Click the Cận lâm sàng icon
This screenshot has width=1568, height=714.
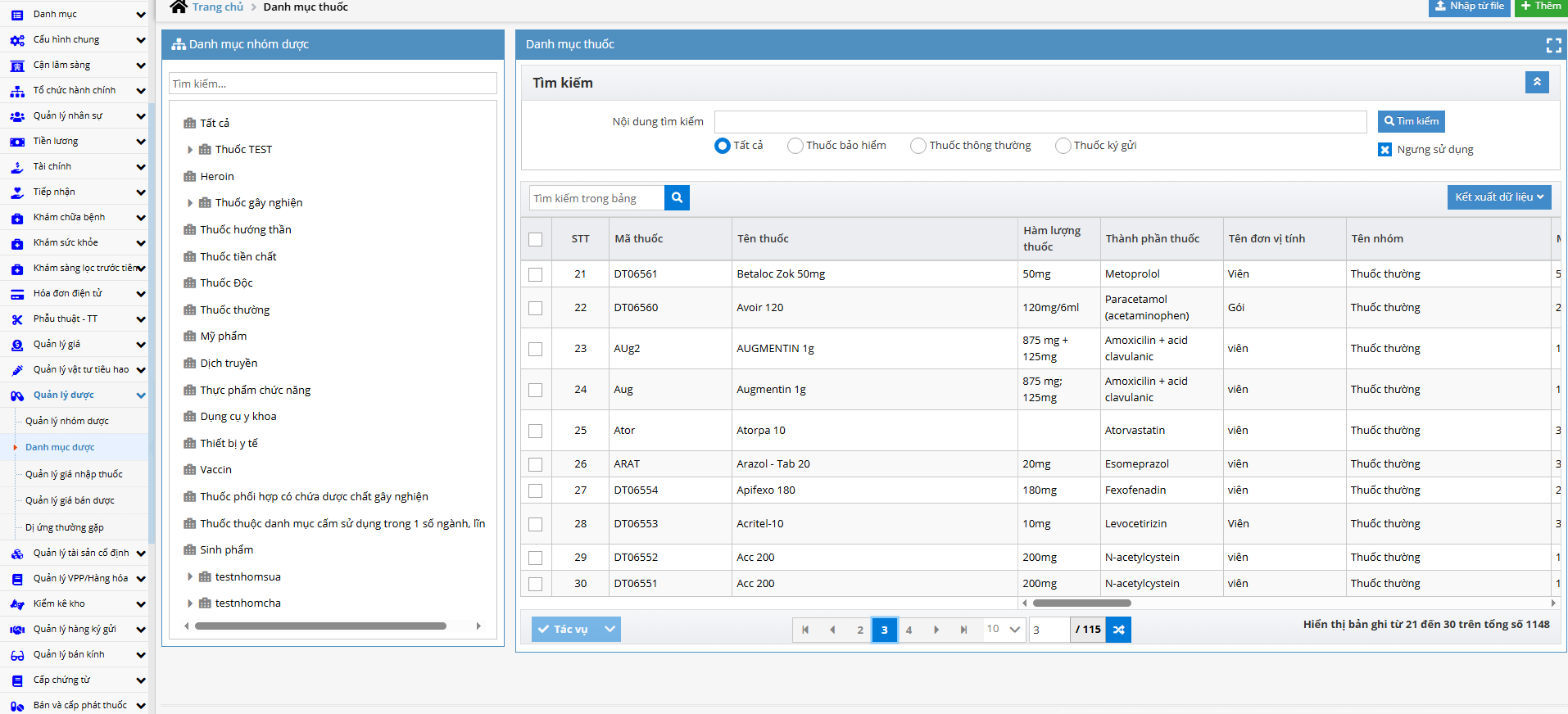point(17,66)
